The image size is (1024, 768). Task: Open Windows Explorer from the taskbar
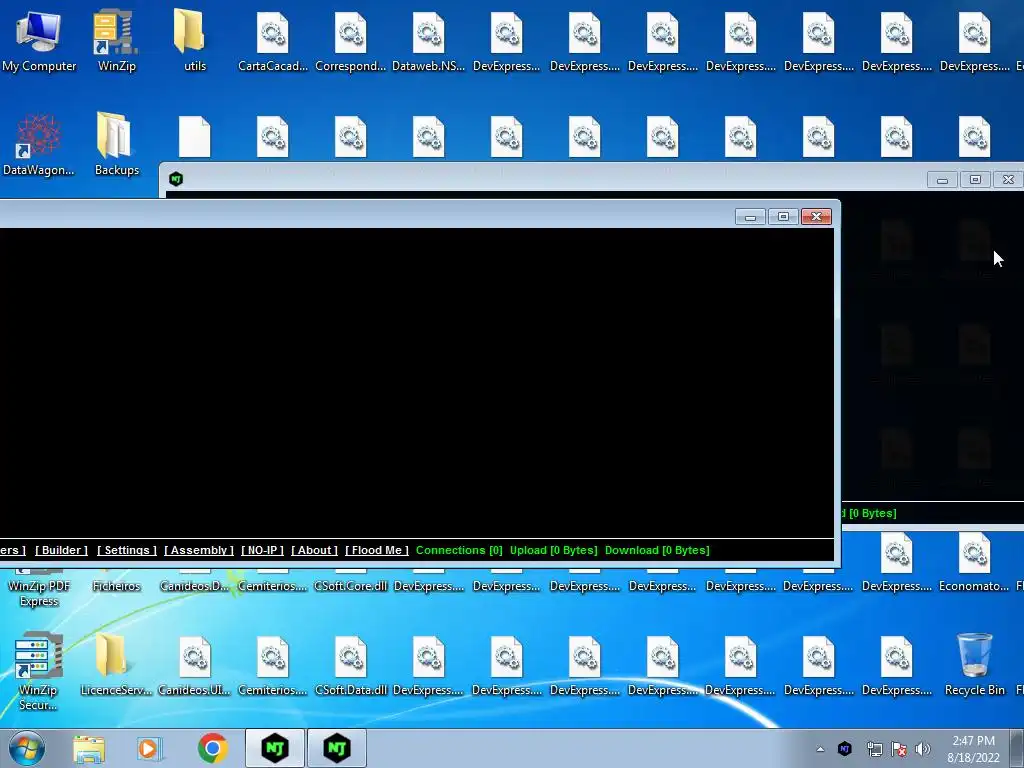coord(89,748)
